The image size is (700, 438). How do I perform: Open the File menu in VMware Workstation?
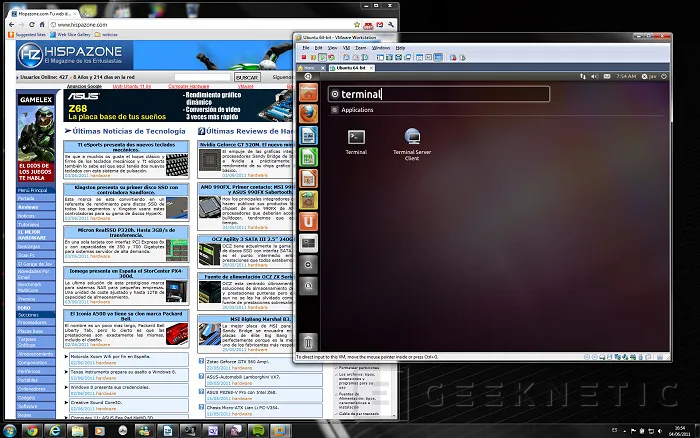pyautogui.click(x=306, y=48)
